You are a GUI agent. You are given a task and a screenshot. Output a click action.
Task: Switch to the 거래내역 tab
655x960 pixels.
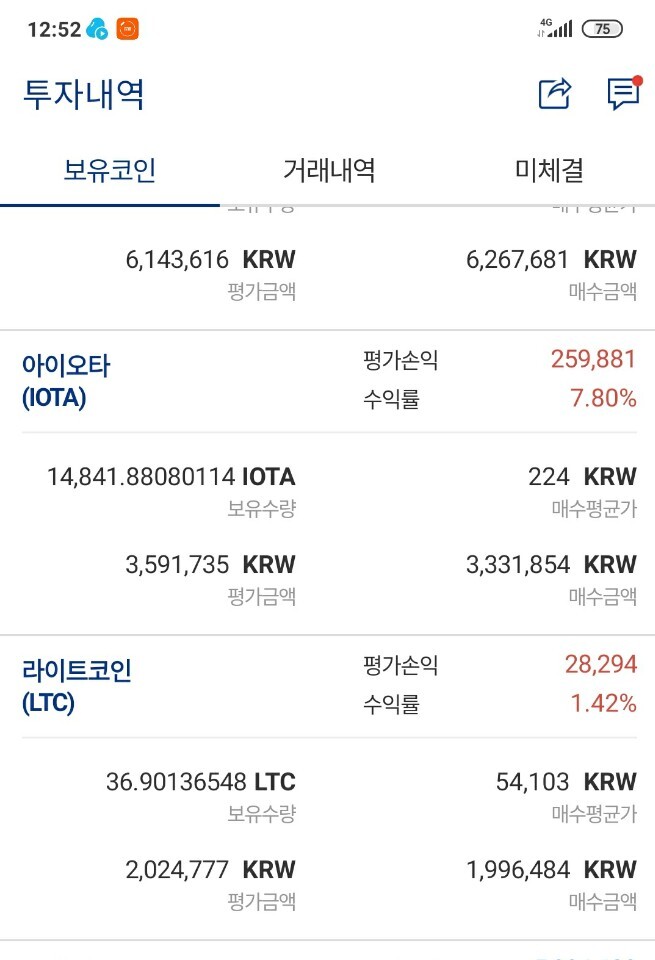click(x=327, y=170)
